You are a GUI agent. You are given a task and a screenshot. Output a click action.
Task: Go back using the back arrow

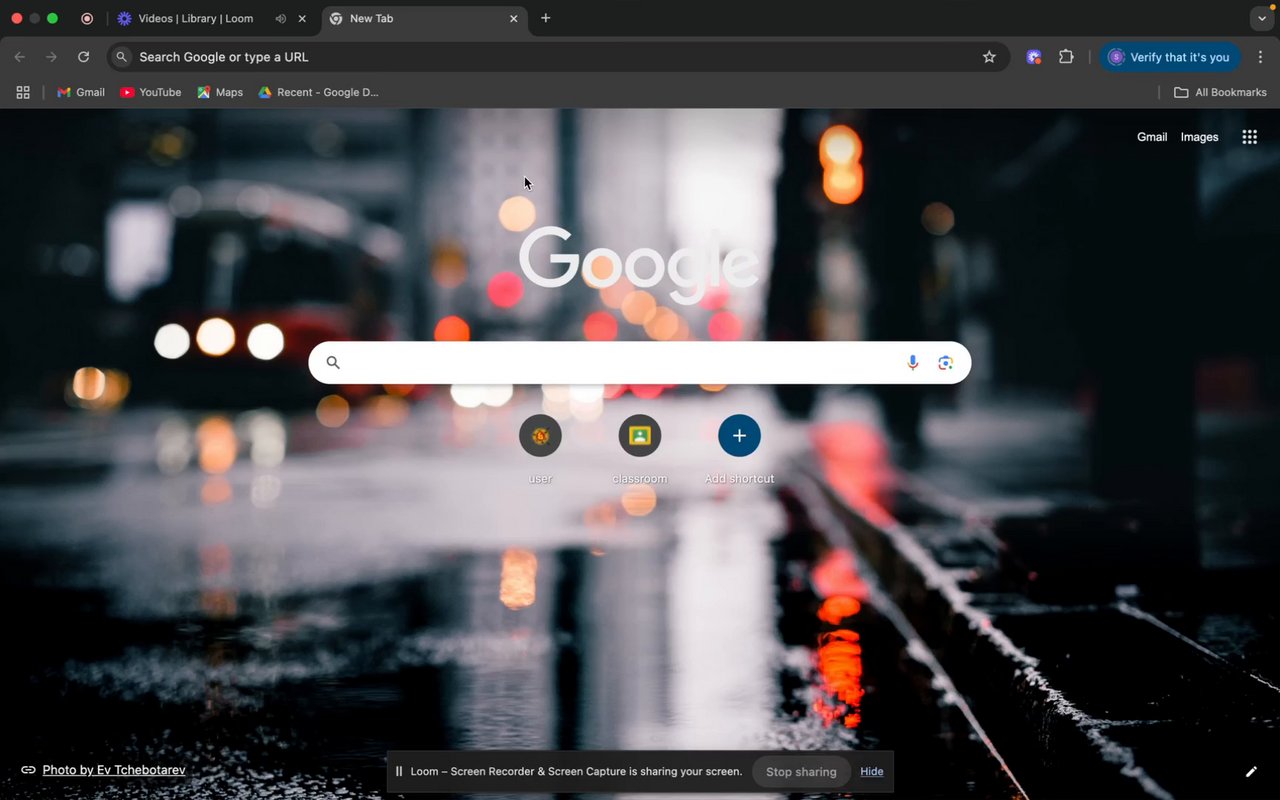[x=20, y=57]
